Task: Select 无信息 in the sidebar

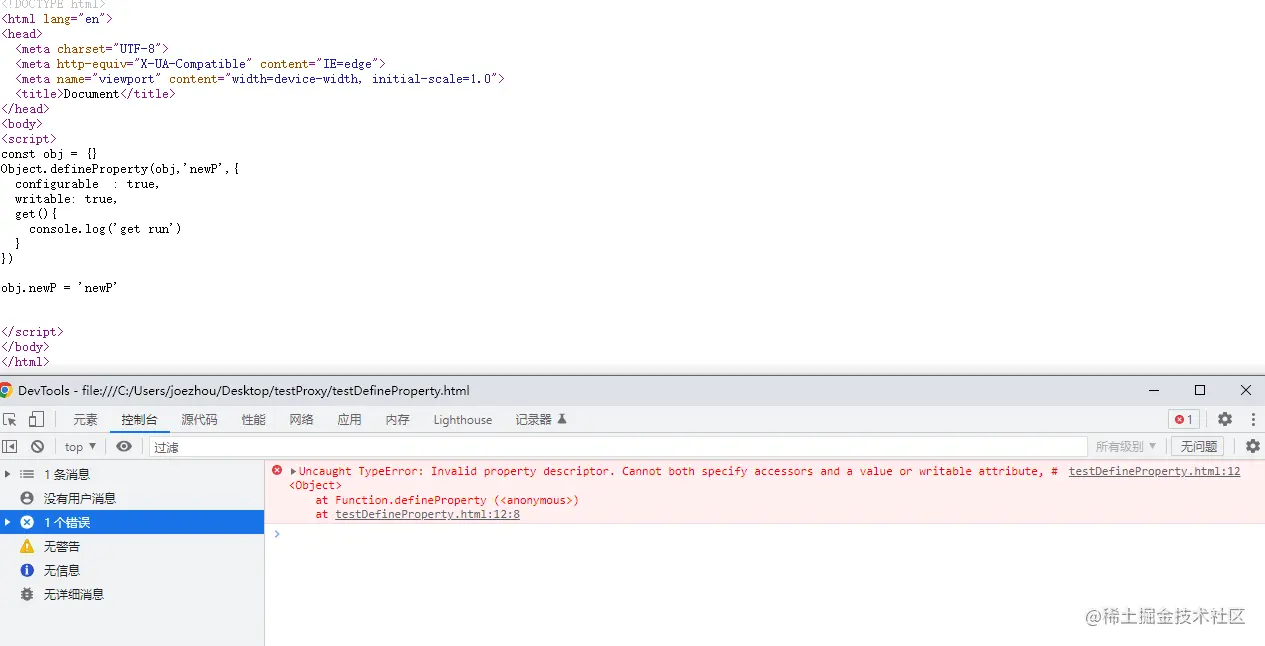Action: [x=132, y=570]
